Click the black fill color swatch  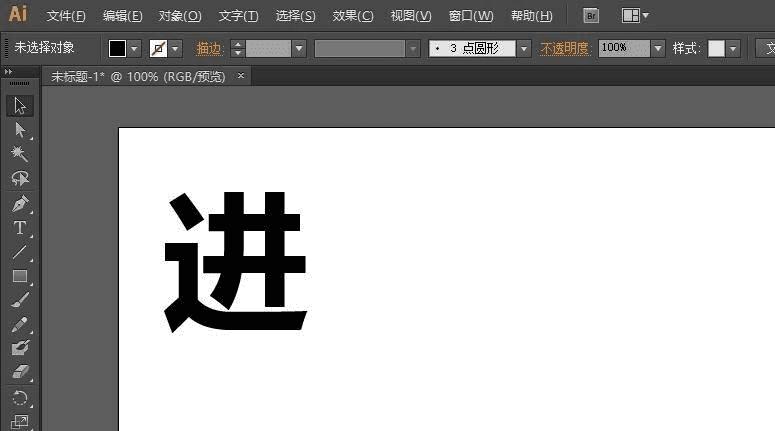(117, 48)
